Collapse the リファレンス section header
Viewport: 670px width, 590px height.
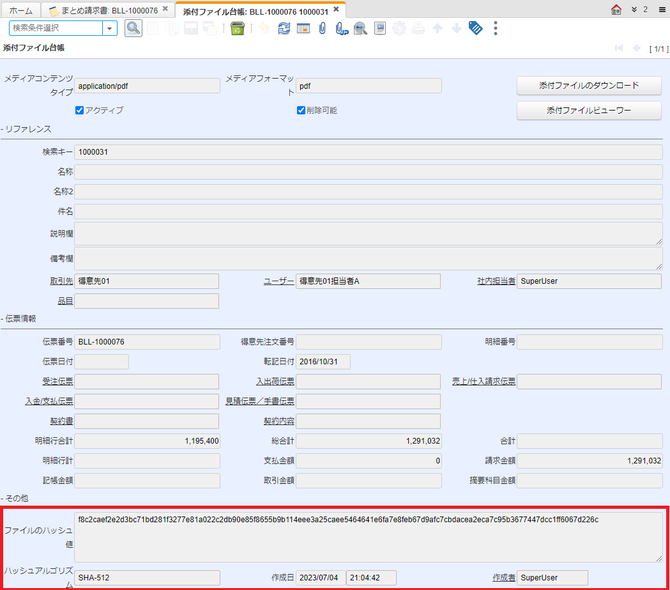(x=26, y=129)
